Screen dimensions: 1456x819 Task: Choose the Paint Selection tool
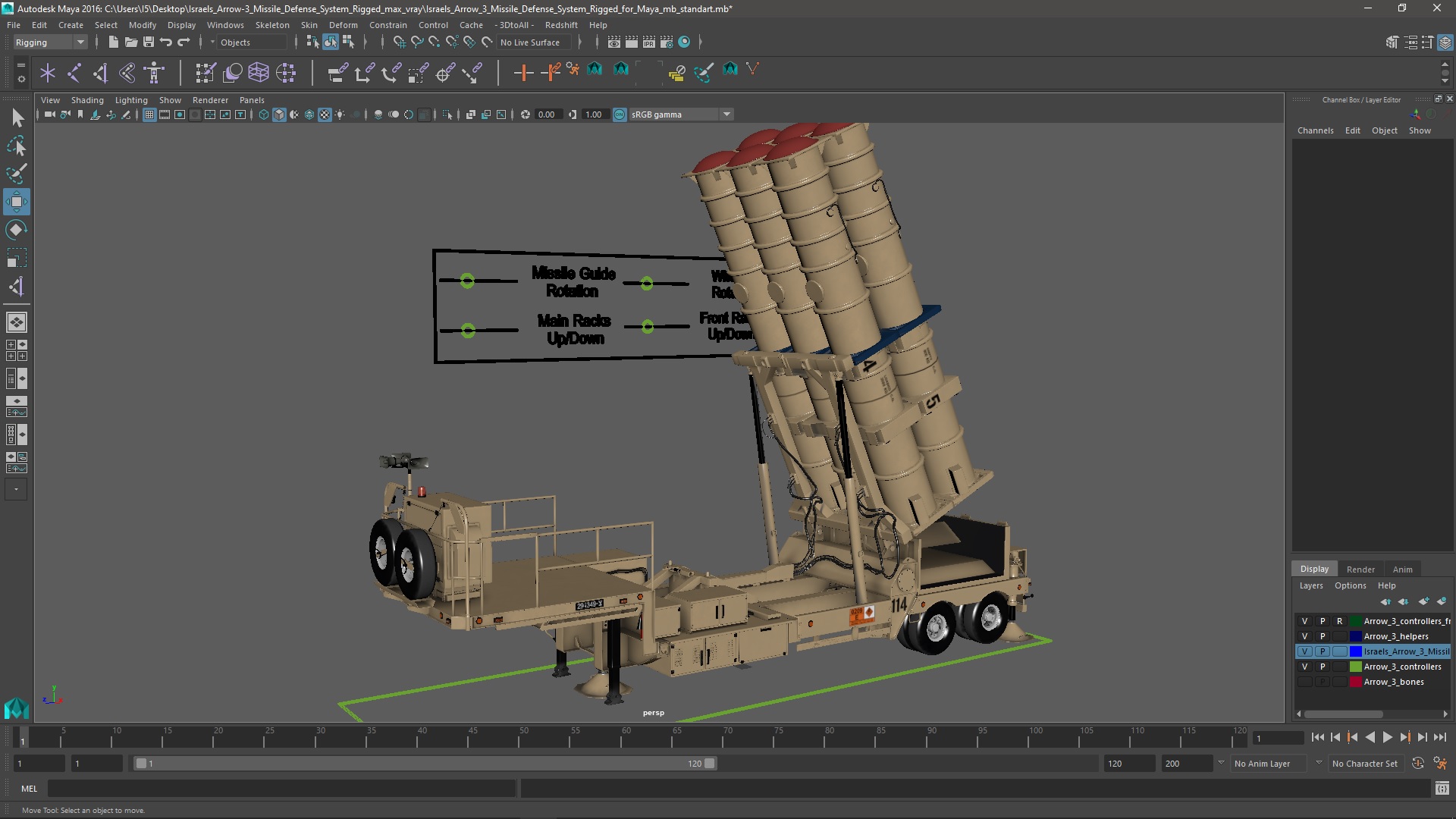point(17,174)
